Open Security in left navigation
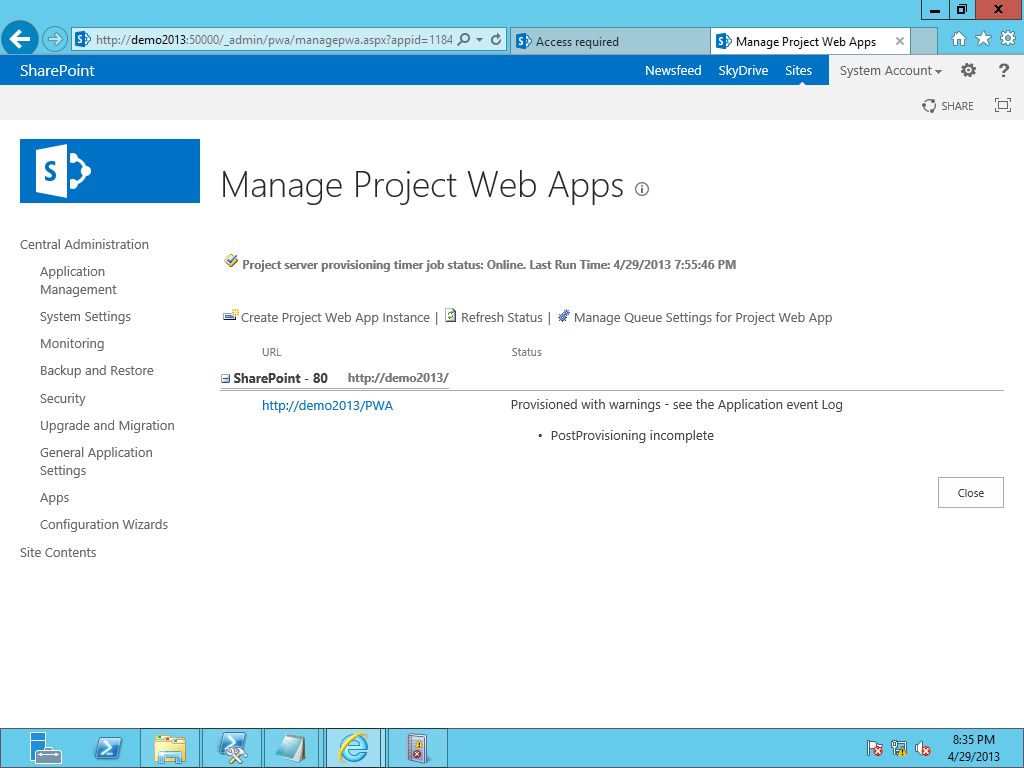Viewport: 1024px width, 768px height. point(63,398)
